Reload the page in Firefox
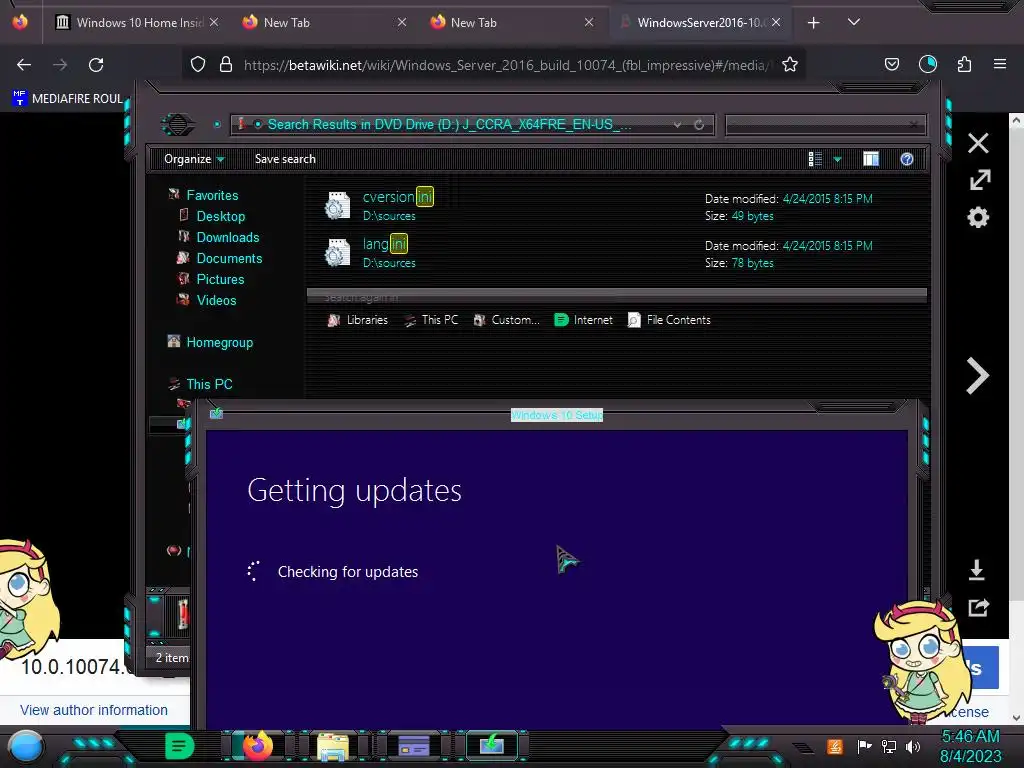Viewport: 1024px width, 768px height. 96,65
